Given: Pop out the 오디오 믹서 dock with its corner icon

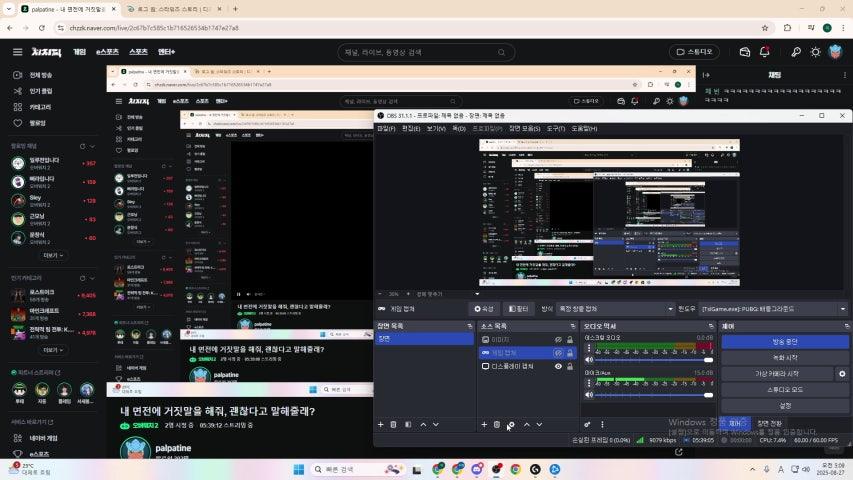Looking at the screenshot, I should click(710, 326).
